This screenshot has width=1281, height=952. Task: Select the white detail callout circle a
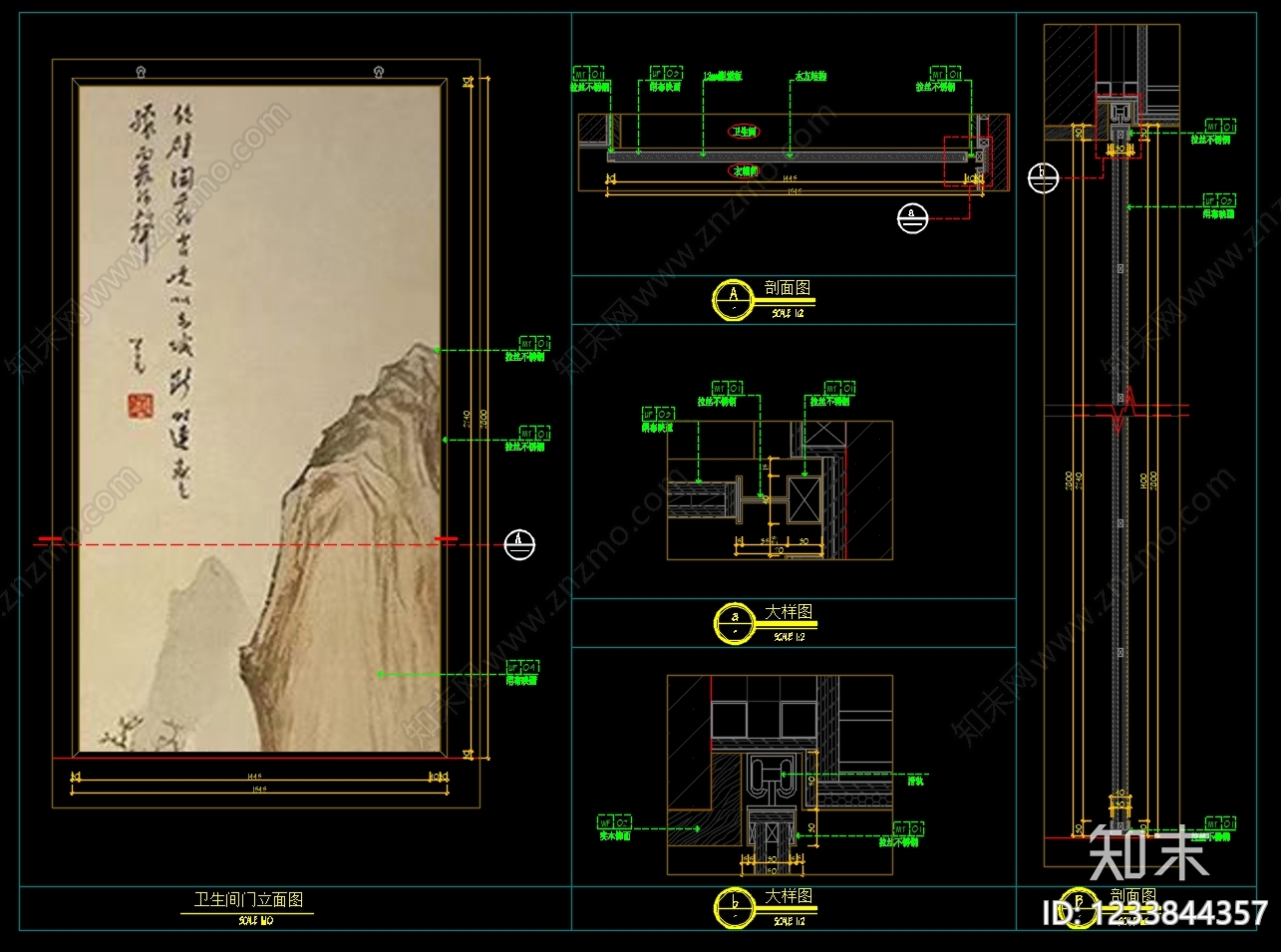pos(912,218)
